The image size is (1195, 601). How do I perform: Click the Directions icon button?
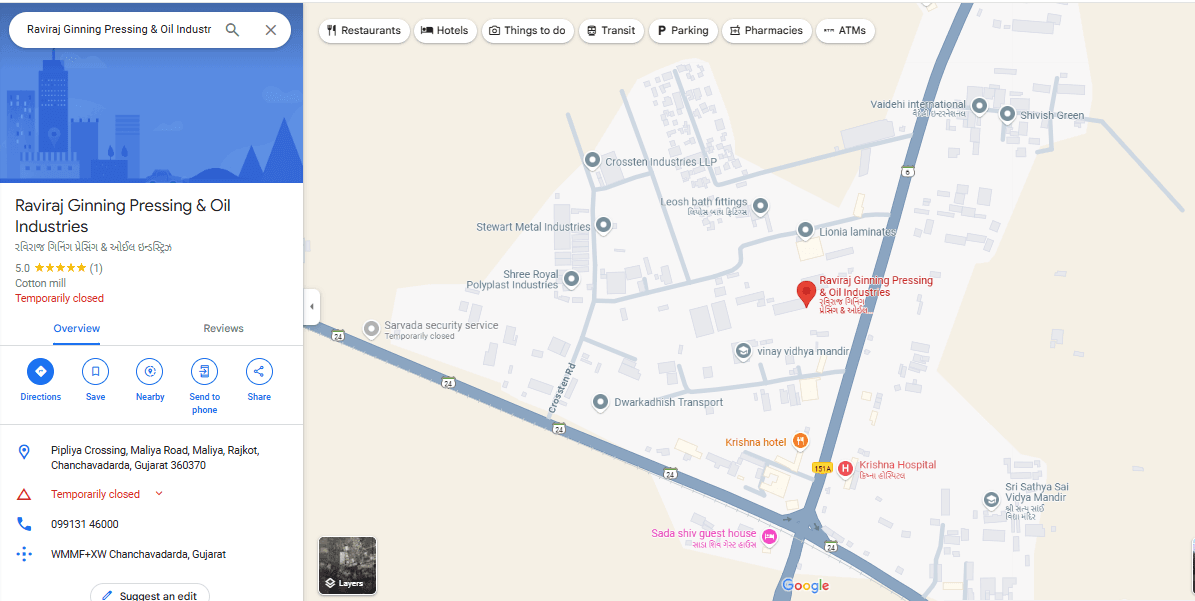[40, 372]
